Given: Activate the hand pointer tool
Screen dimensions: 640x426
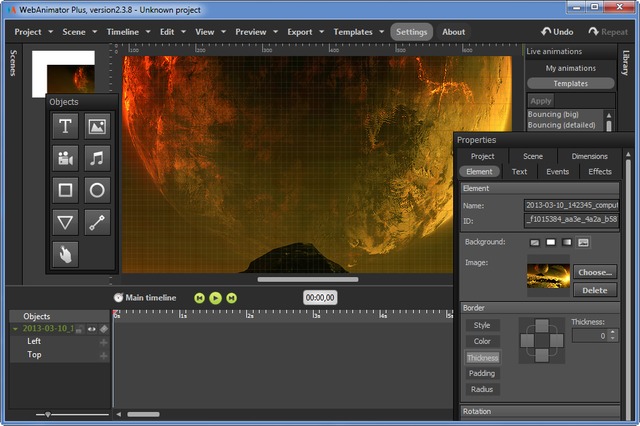Looking at the screenshot, I should [65, 254].
